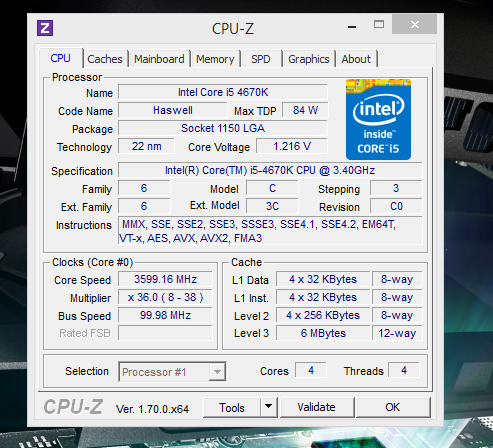493x448 pixels.
Task: Click the Instructions list starting with MMX
Action: [270, 231]
